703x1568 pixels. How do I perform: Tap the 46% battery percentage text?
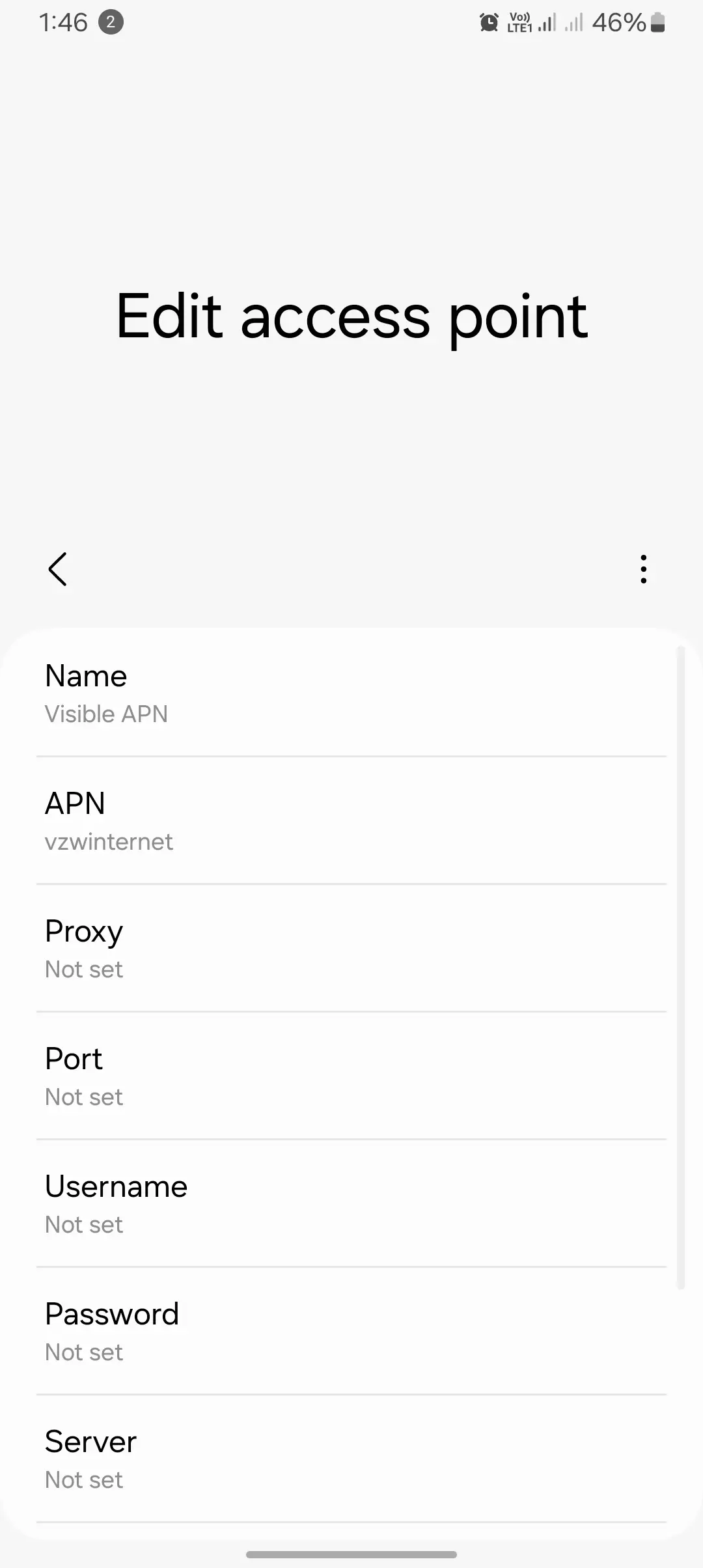(618, 23)
